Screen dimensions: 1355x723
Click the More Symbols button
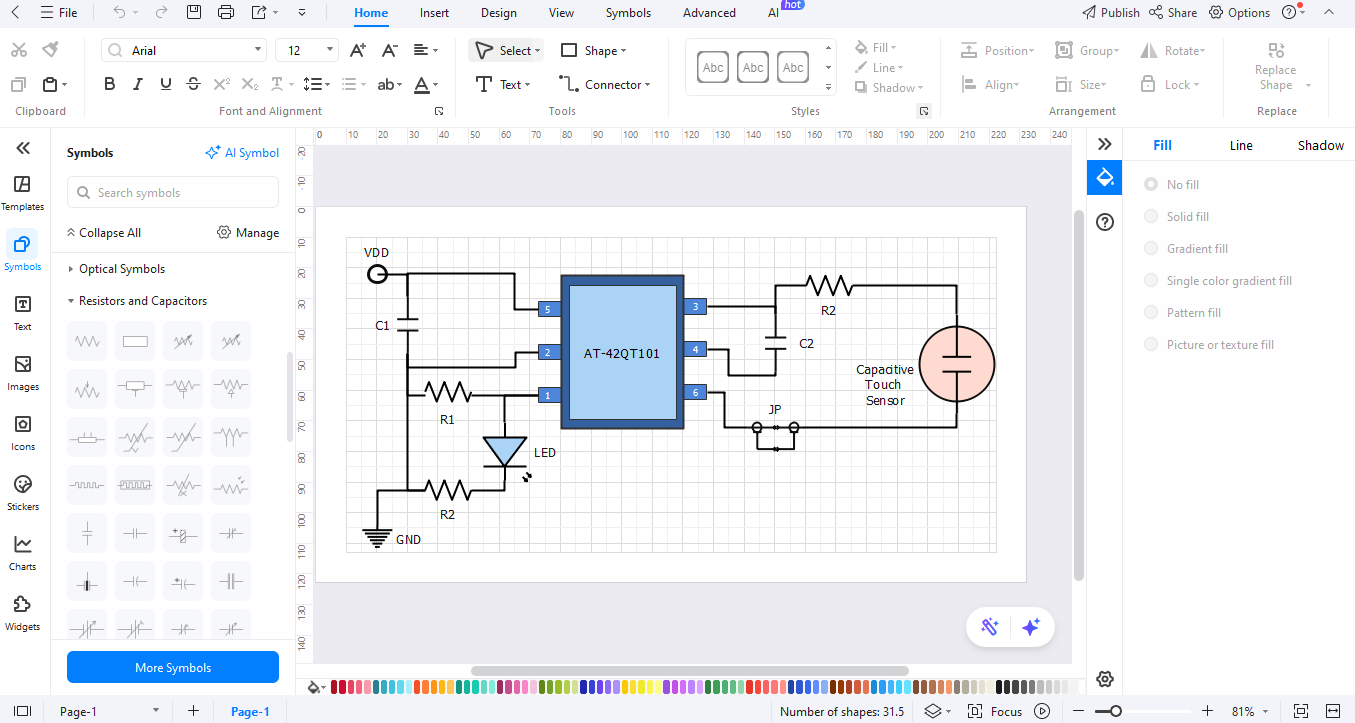coord(173,667)
